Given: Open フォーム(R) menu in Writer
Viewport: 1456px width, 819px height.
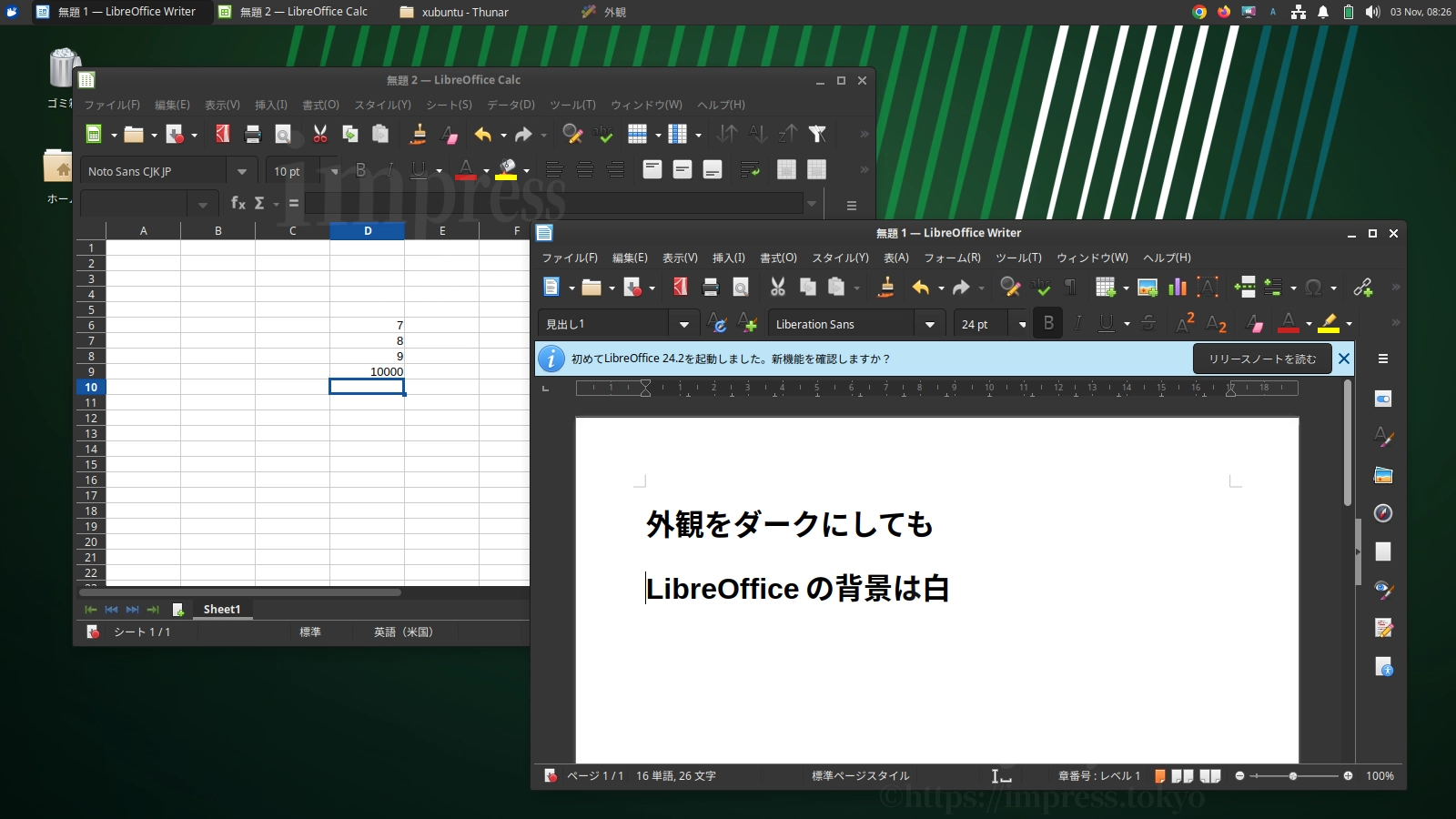Looking at the screenshot, I should 952,258.
